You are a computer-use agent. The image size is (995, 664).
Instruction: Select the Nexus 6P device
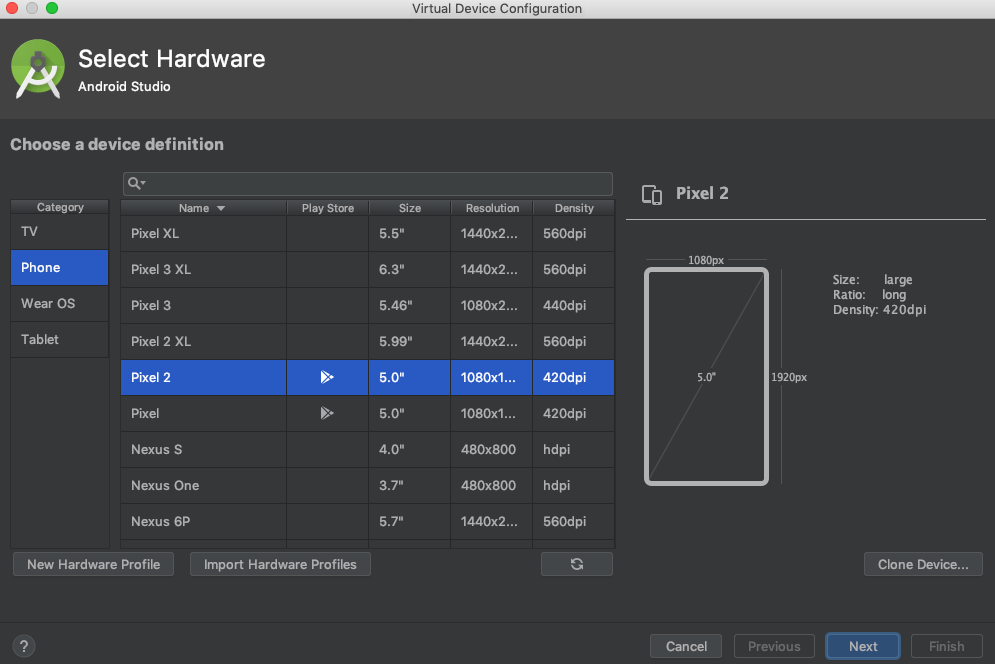pyautogui.click(x=367, y=521)
